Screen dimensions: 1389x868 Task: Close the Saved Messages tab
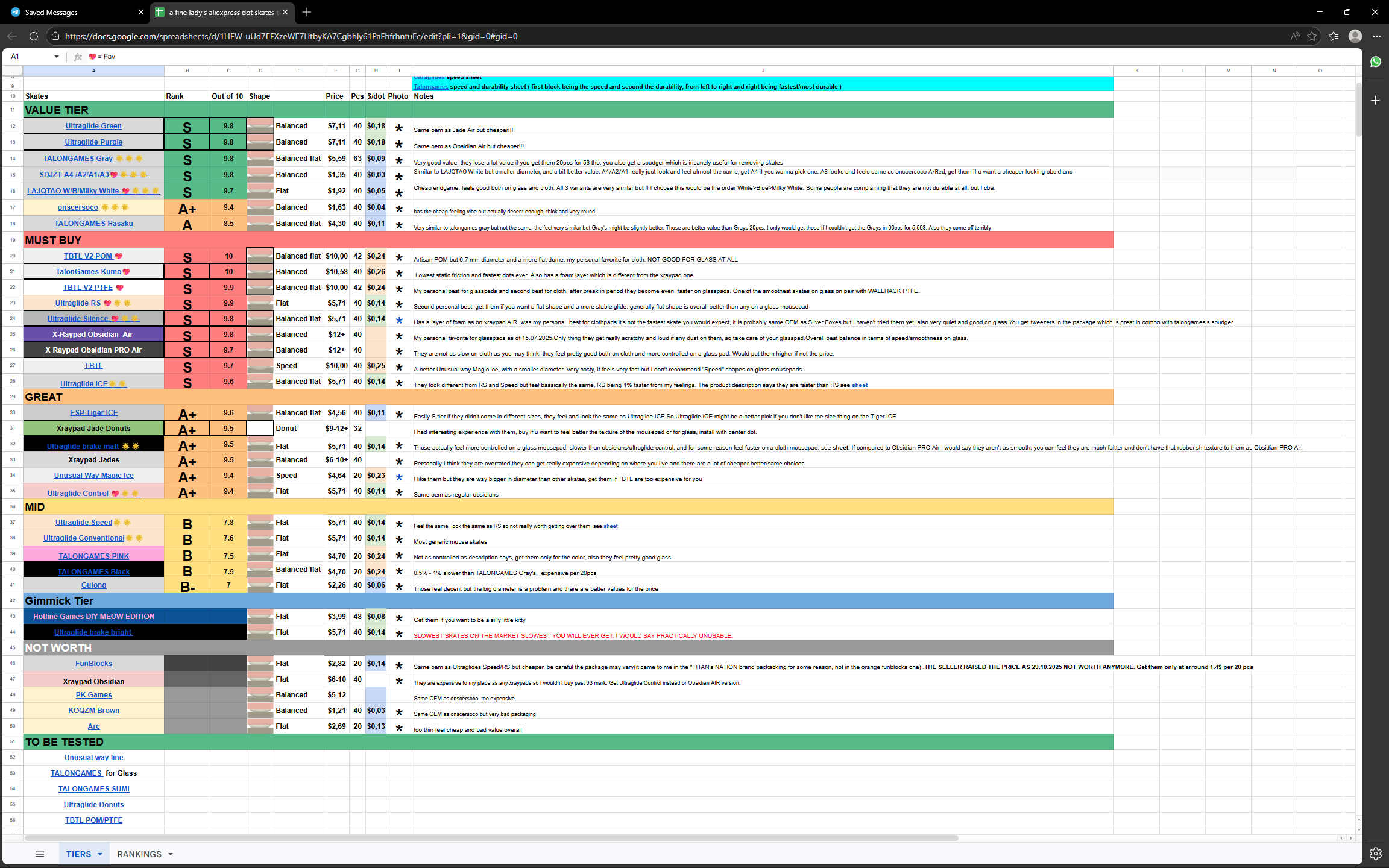pos(141,12)
